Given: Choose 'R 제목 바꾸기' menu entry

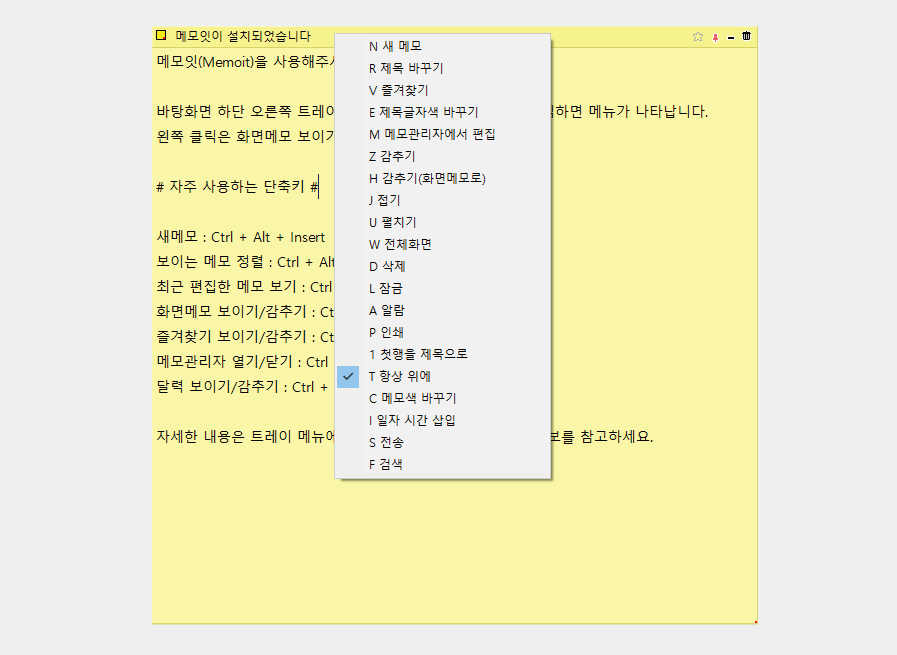Looking at the screenshot, I should coord(443,68).
